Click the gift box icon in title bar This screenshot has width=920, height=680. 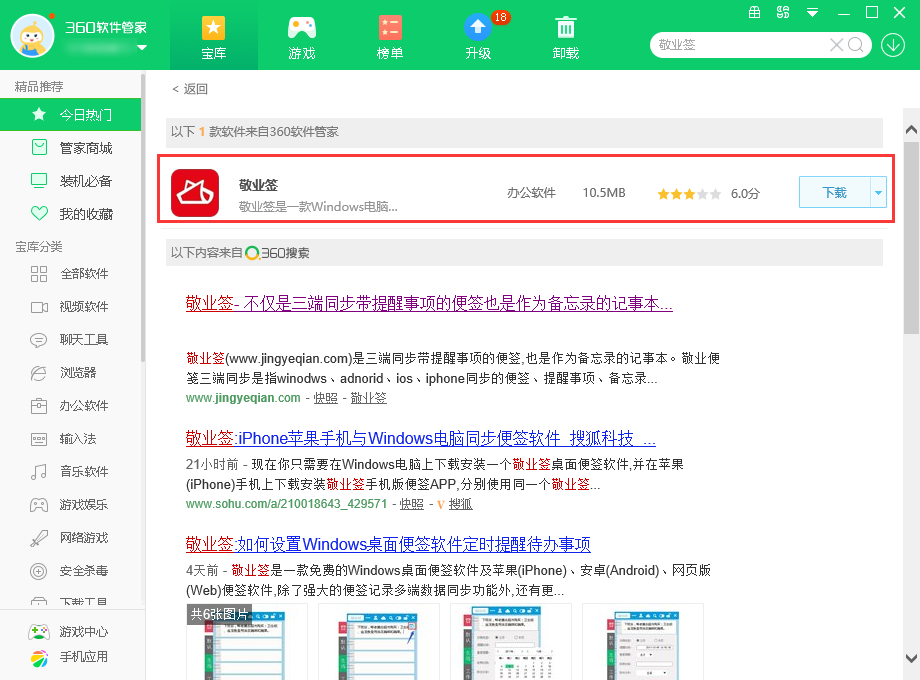tap(755, 12)
